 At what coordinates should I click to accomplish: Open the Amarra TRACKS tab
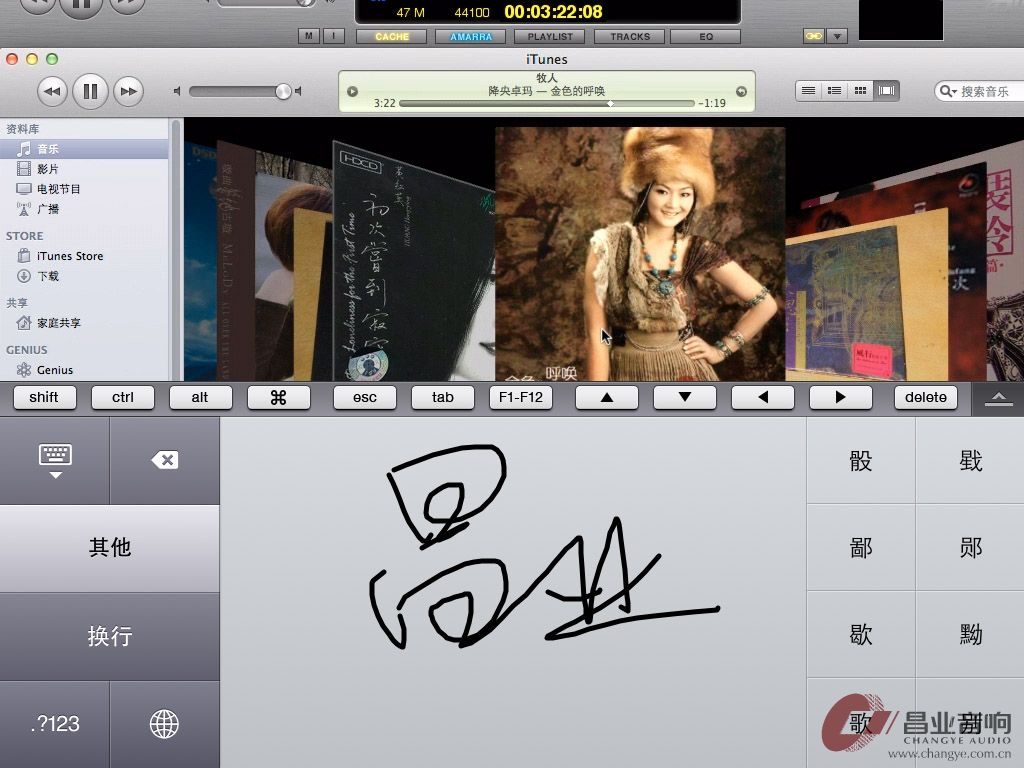pyautogui.click(x=630, y=37)
